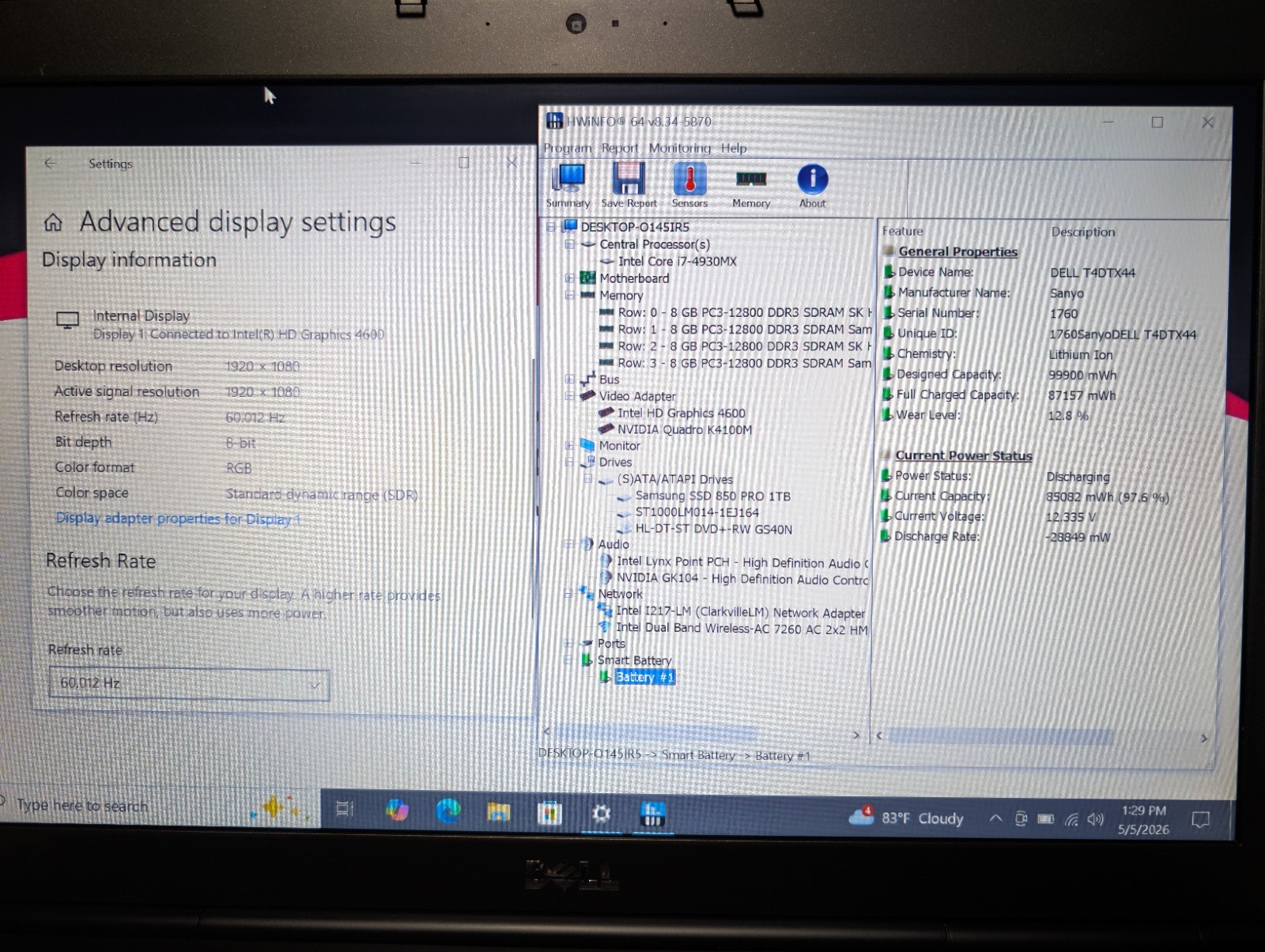The height and width of the screenshot is (952, 1265).
Task: Select Intel I217-LM network adapter
Action: pyautogui.click(x=740, y=612)
